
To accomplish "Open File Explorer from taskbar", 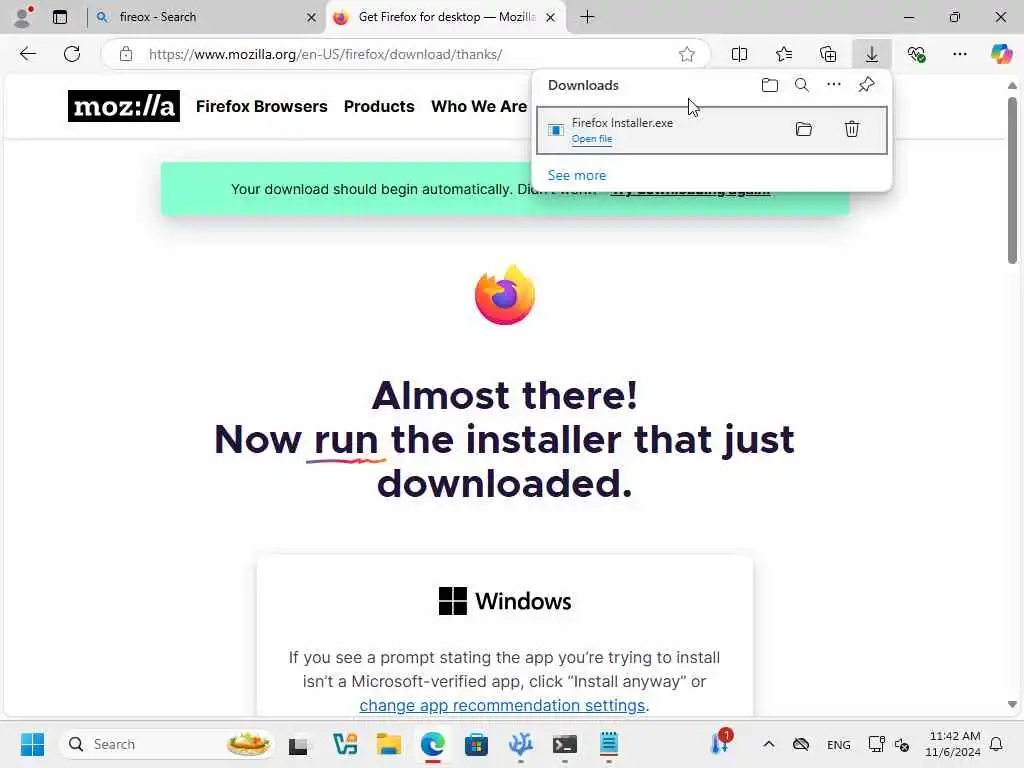I will [x=389, y=744].
